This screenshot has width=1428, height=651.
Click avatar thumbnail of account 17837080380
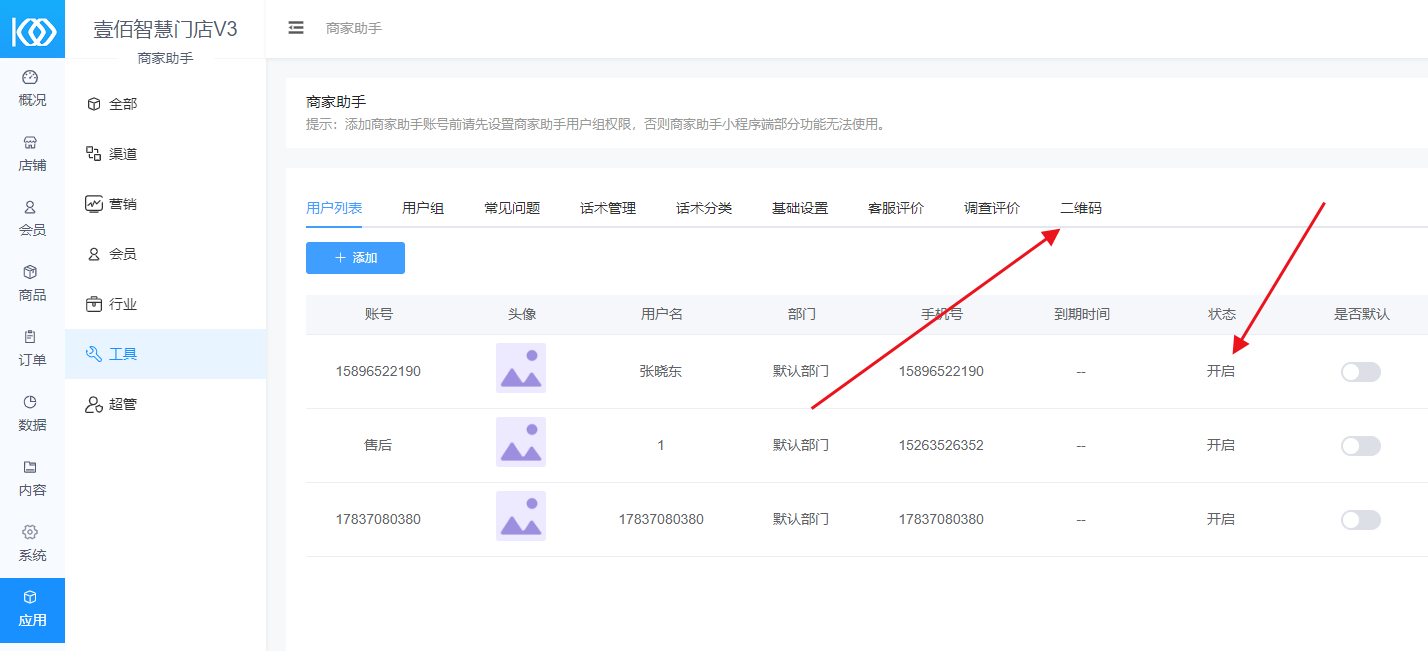[x=521, y=516]
